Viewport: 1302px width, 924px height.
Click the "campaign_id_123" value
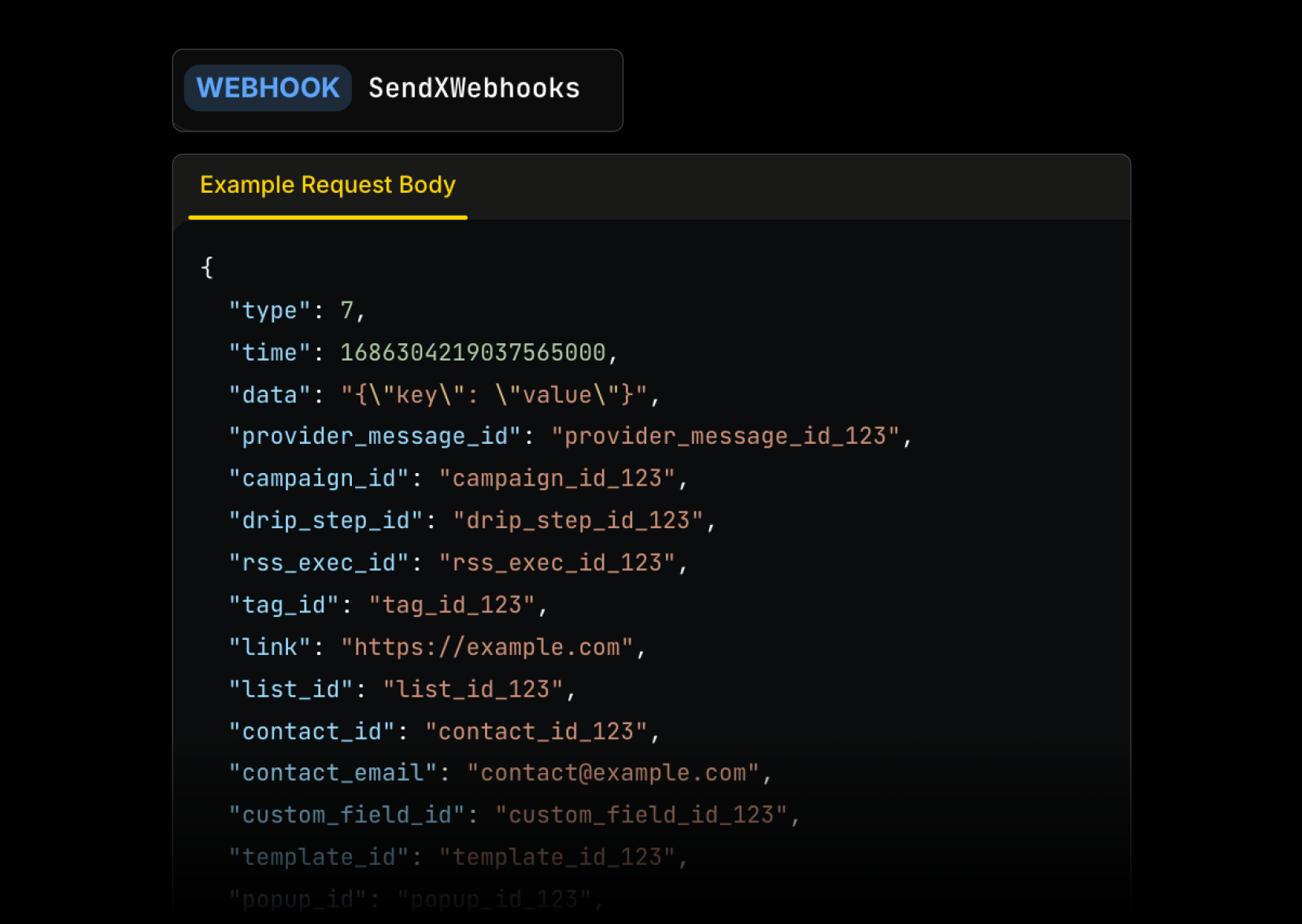pos(557,479)
